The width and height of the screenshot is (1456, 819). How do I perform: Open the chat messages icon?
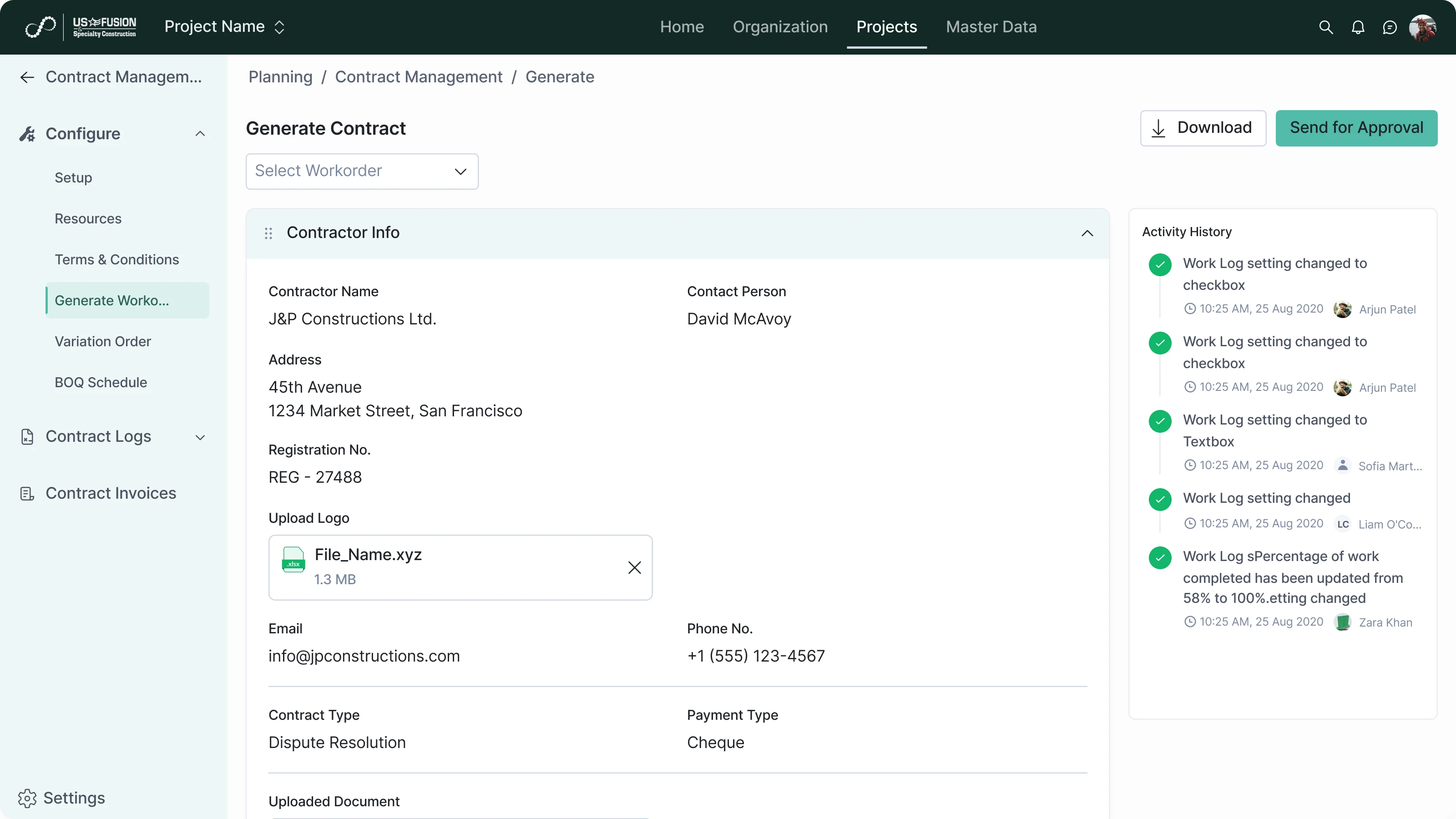click(x=1390, y=26)
